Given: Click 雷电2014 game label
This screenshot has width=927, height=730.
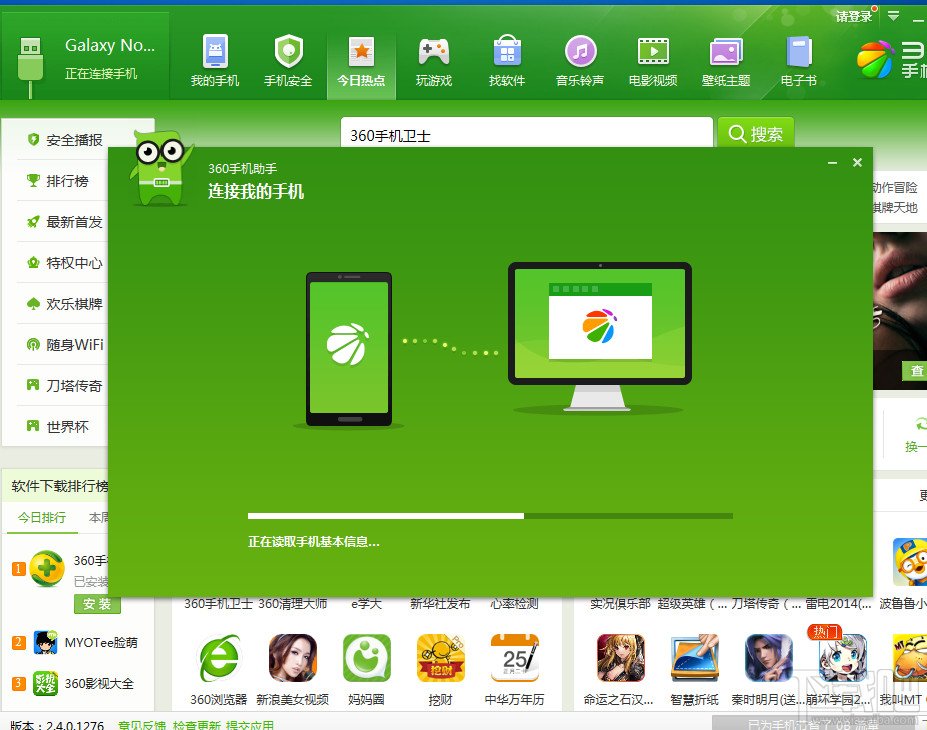Looking at the screenshot, I should (x=838, y=604).
